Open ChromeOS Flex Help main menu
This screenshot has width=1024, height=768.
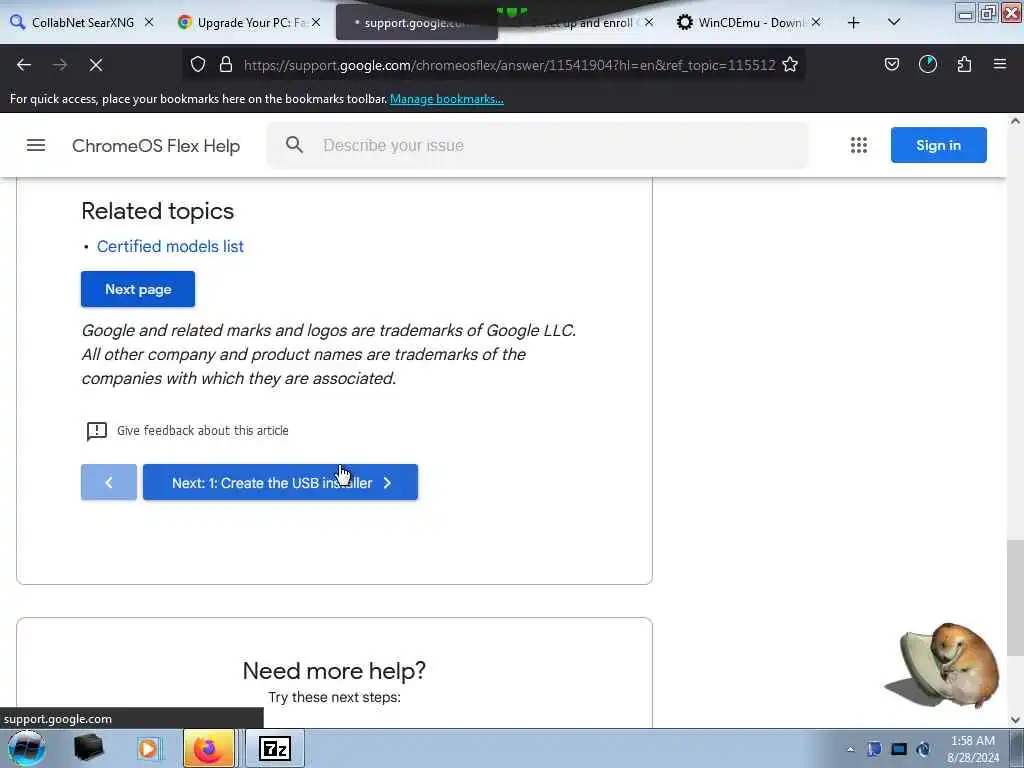36,145
